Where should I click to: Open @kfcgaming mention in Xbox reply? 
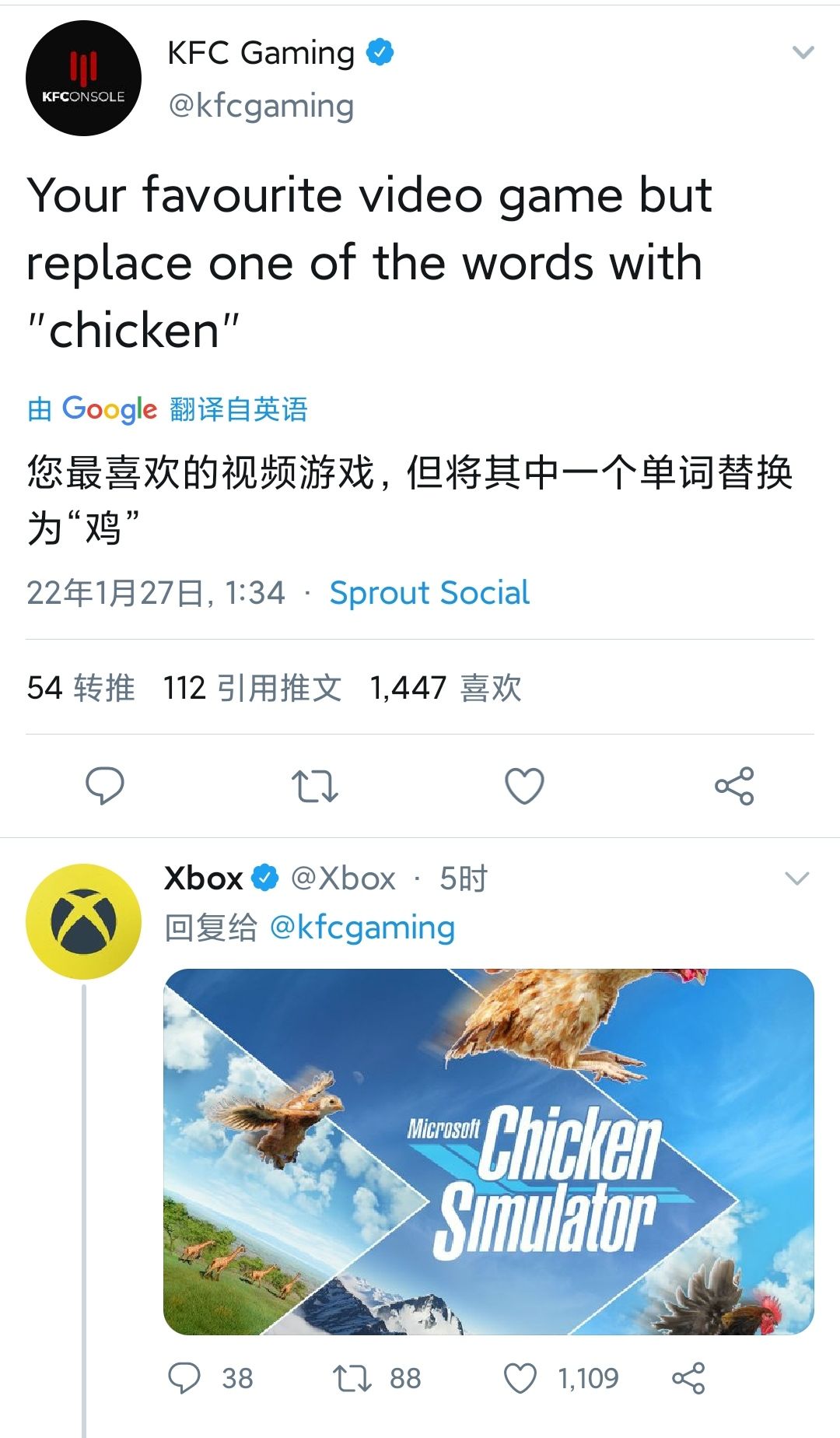pos(362,928)
